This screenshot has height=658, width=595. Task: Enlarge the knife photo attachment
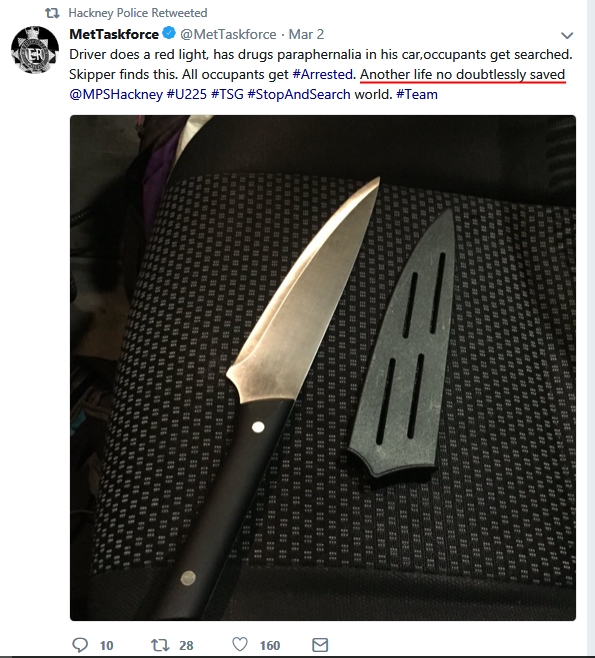[x=323, y=368]
